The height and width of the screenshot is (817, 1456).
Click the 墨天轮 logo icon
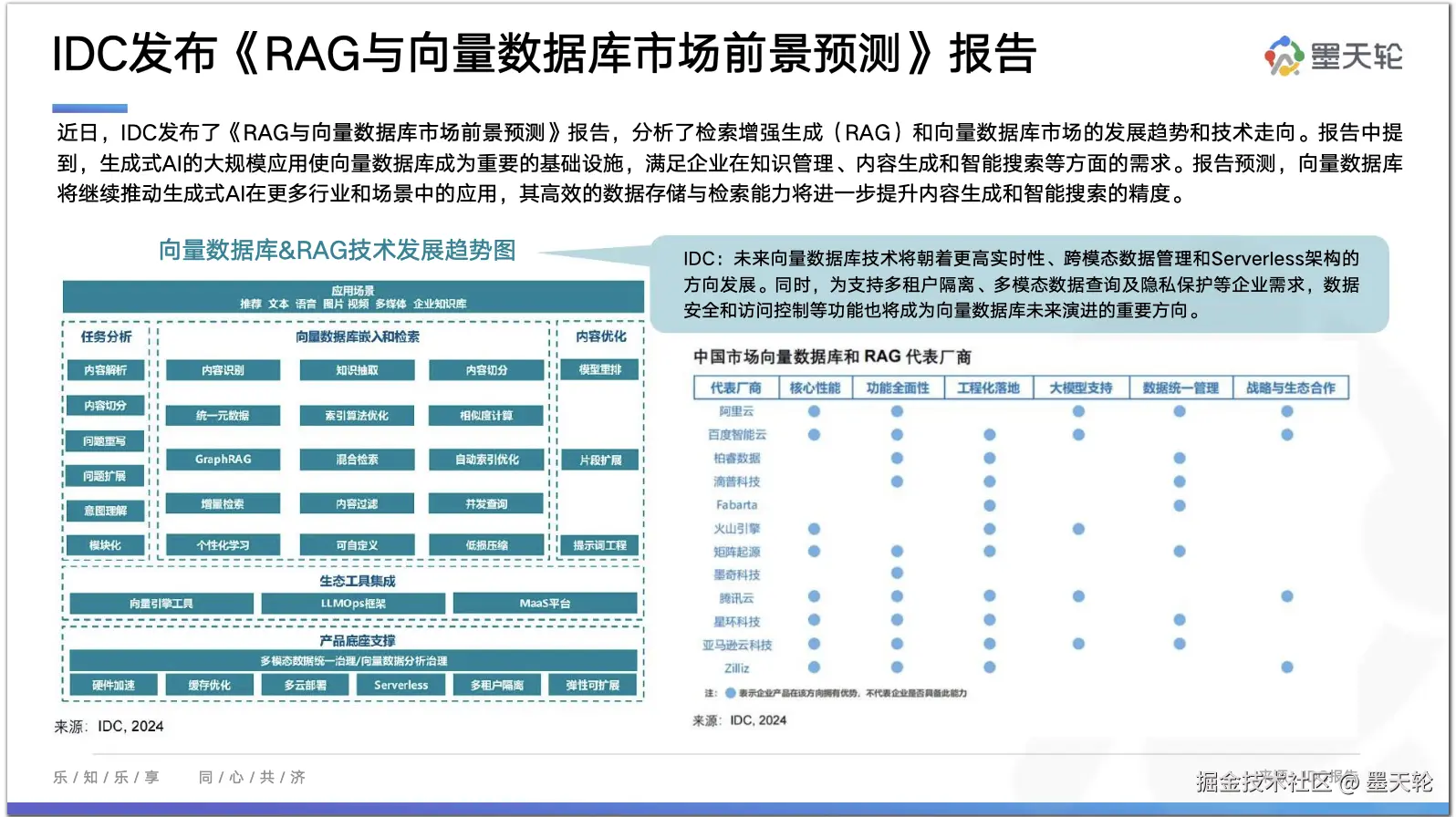[1284, 57]
